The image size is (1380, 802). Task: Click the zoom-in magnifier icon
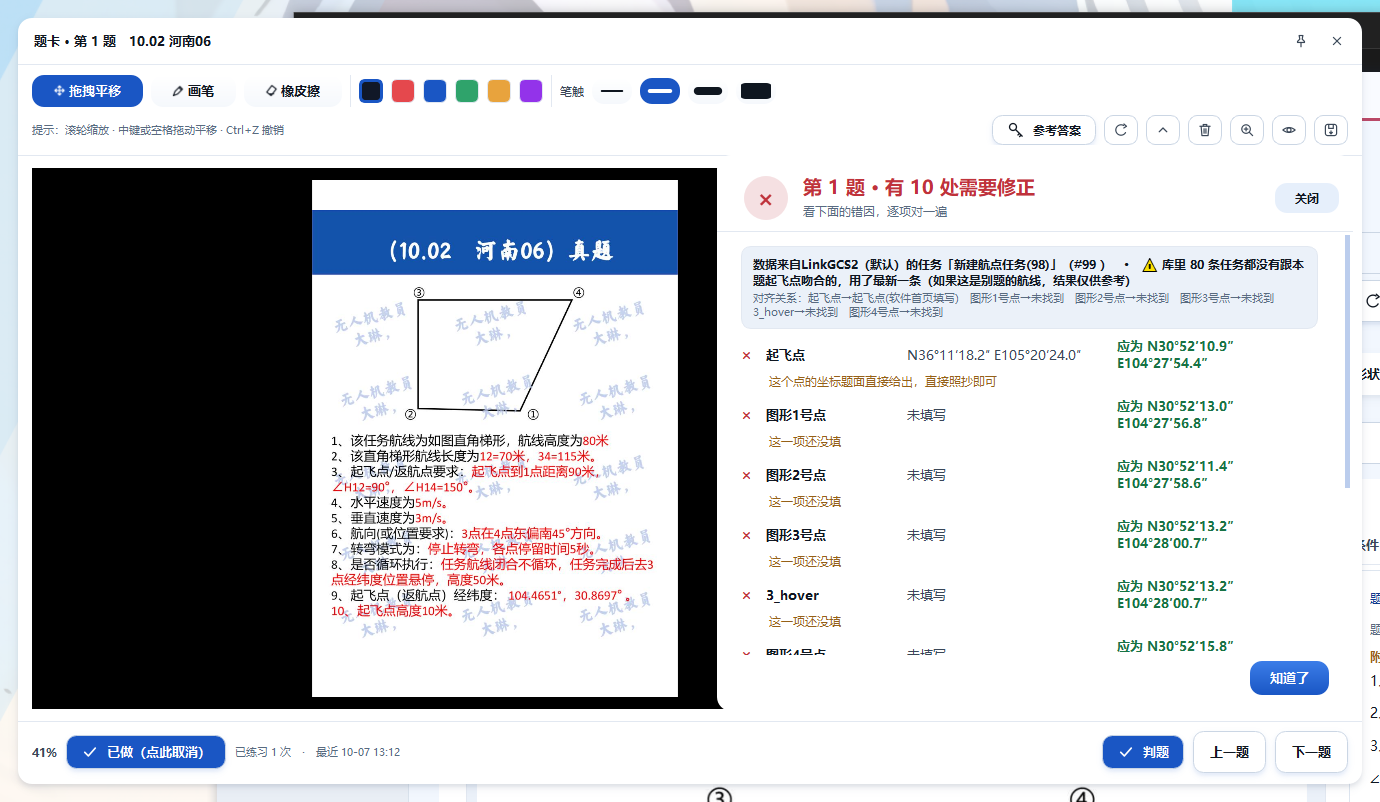click(1247, 130)
